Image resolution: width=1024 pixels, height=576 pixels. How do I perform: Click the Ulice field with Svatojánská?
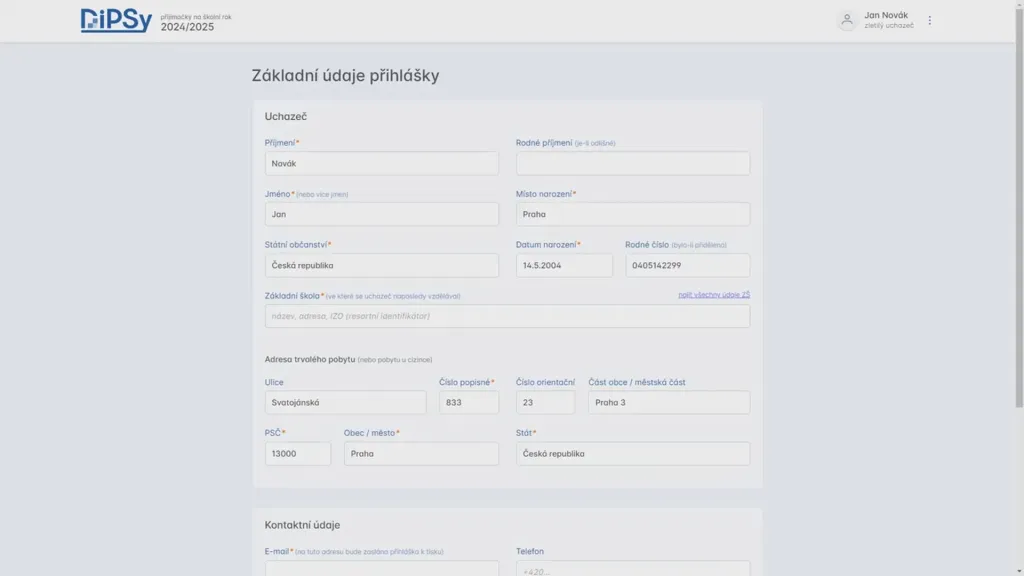point(345,402)
